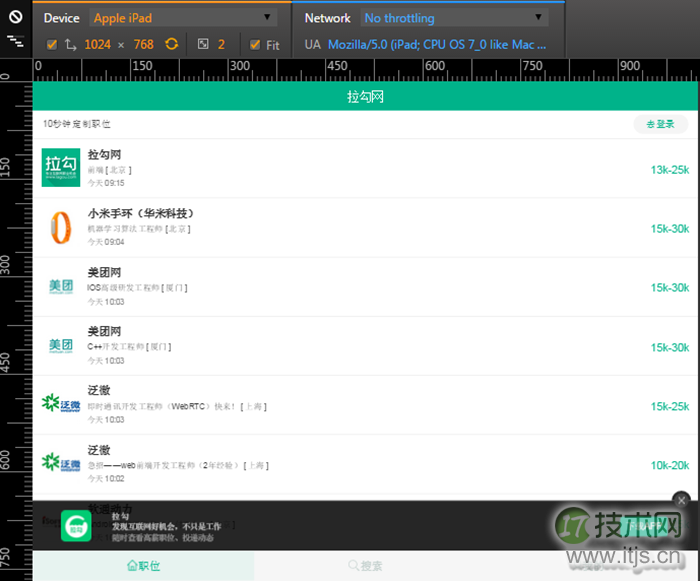Close the app download banner
This screenshot has width=700, height=581.
pyautogui.click(x=681, y=501)
